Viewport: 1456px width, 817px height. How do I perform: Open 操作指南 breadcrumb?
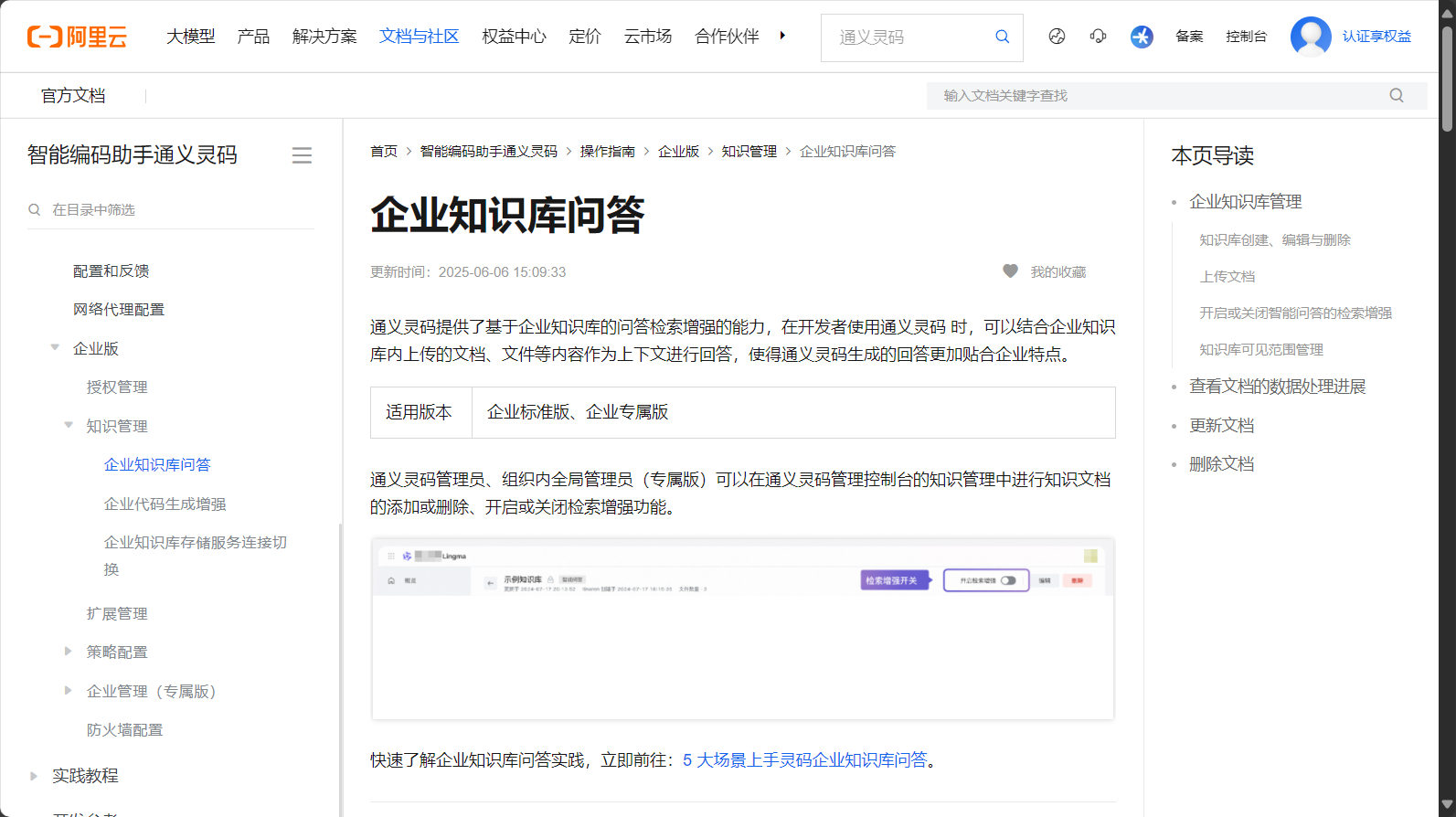pos(608,152)
